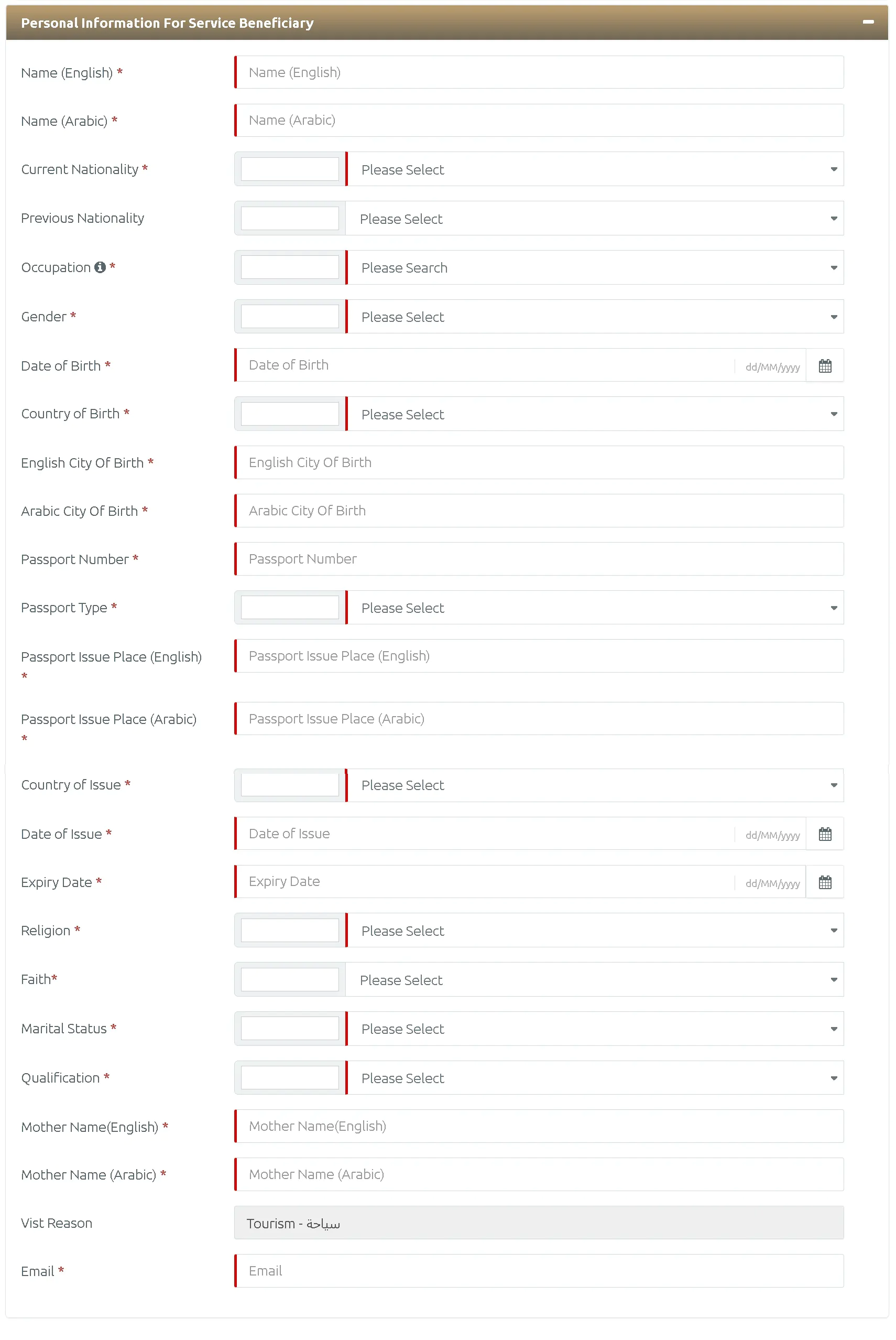Viewport: 896px width, 1340px height.
Task: Open the Expiry Date calendar picker
Action: (x=825, y=882)
